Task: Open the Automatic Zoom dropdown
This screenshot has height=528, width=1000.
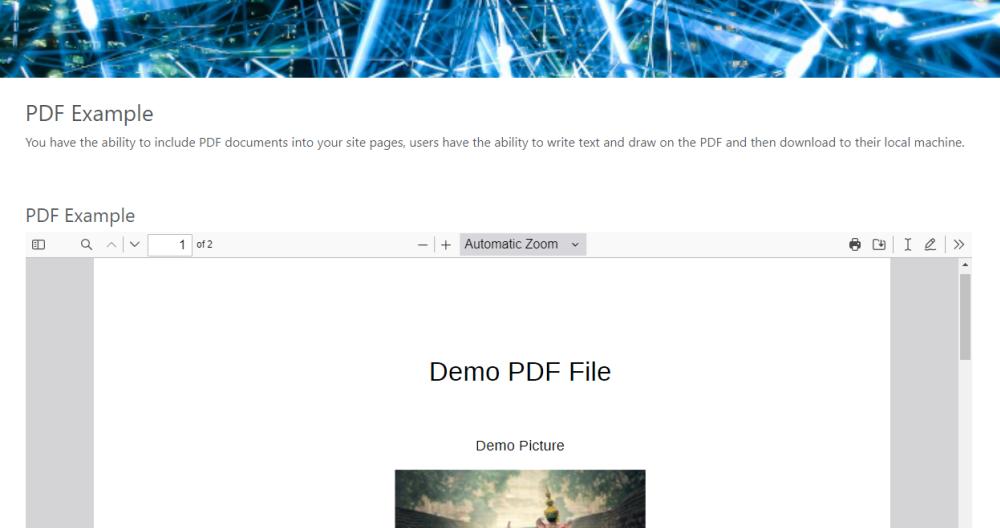Action: (522, 244)
